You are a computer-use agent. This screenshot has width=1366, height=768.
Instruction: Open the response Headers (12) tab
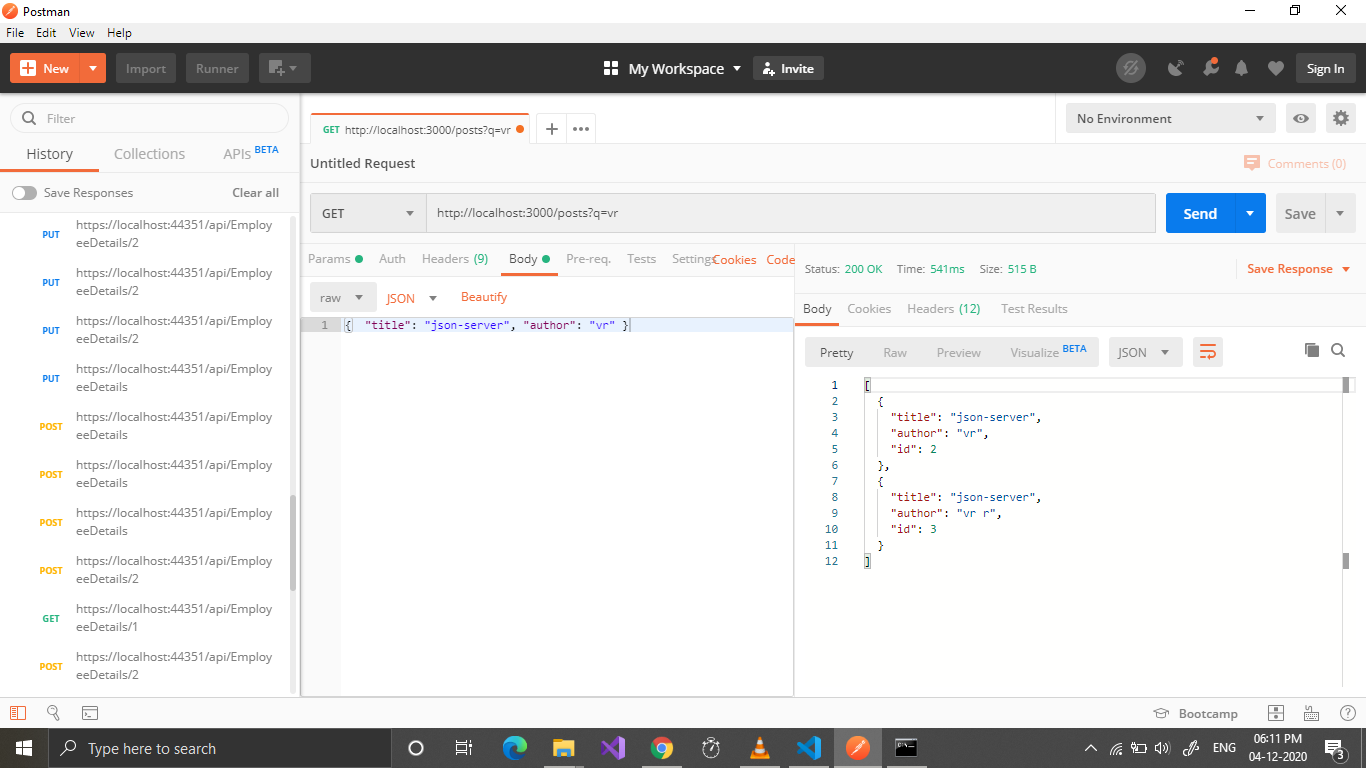pos(944,309)
